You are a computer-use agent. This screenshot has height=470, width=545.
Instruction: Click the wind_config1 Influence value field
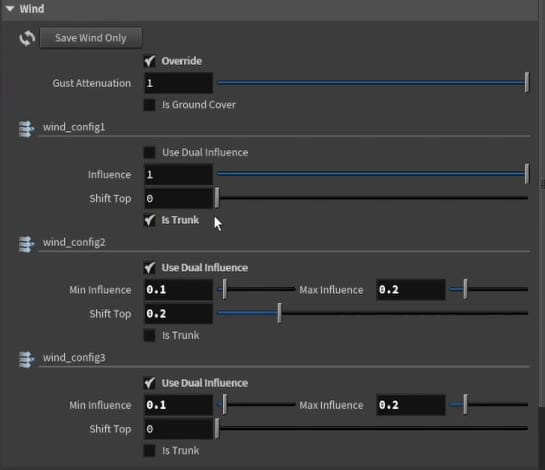(178, 175)
